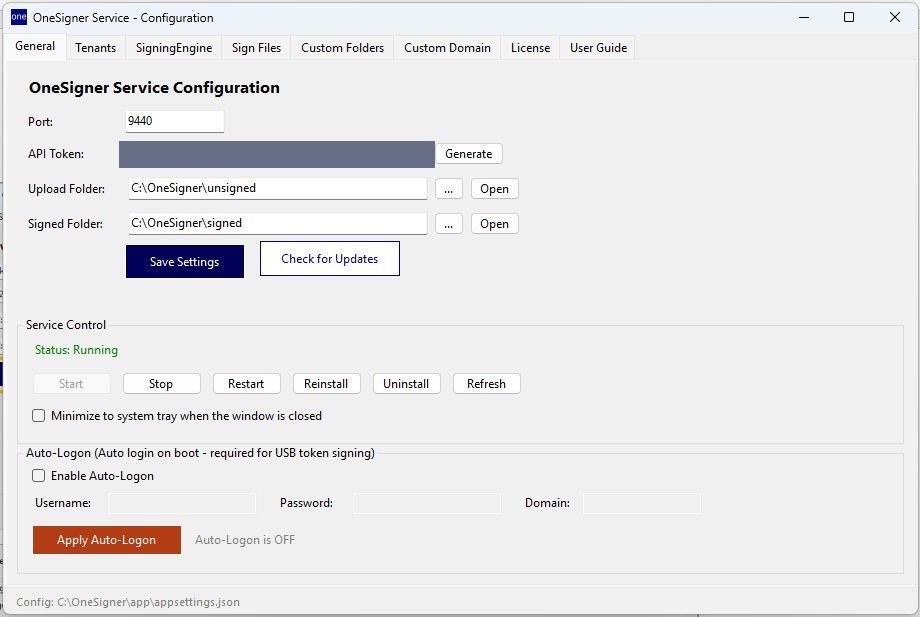Refresh the service status

(486, 384)
